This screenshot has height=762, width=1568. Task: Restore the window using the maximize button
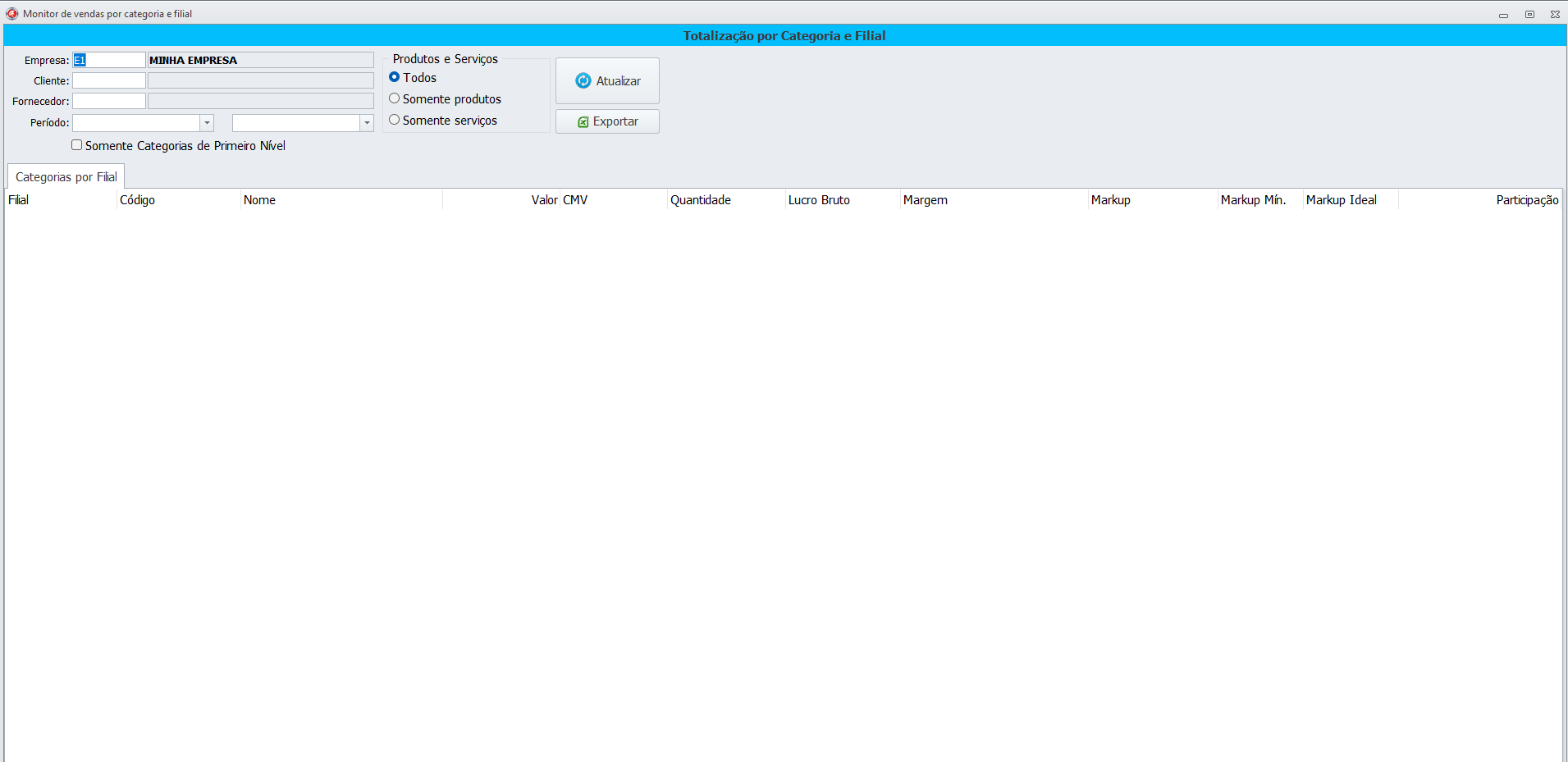pos(1529,14)
